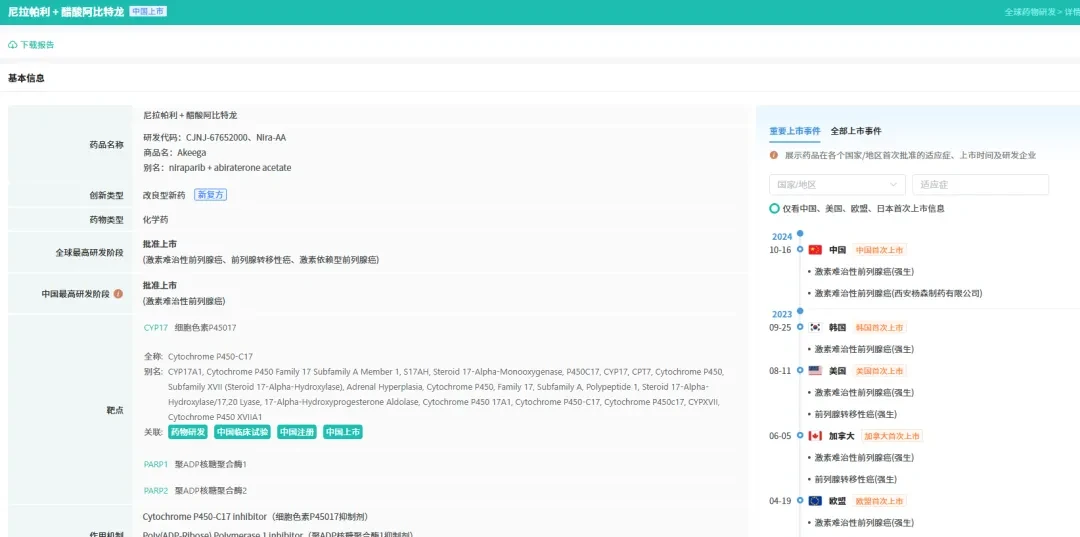Click the South Korea flag icon
The image size is (1080, 537).
tap(816, 328)
